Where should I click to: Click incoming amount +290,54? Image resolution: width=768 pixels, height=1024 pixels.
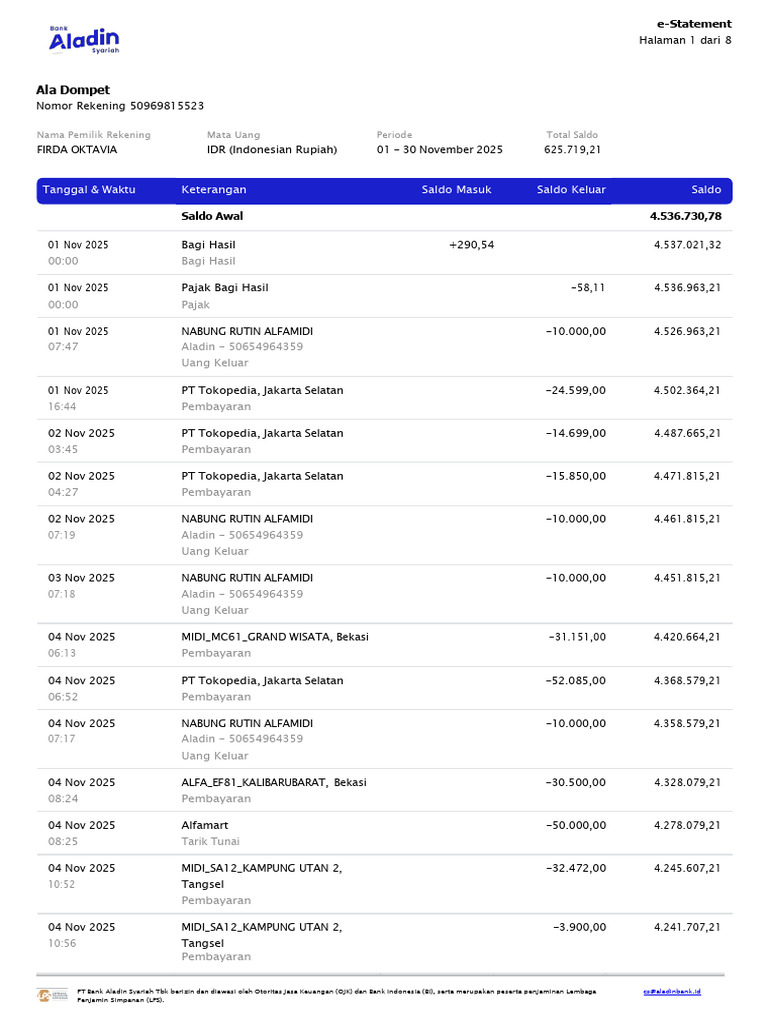472,245
